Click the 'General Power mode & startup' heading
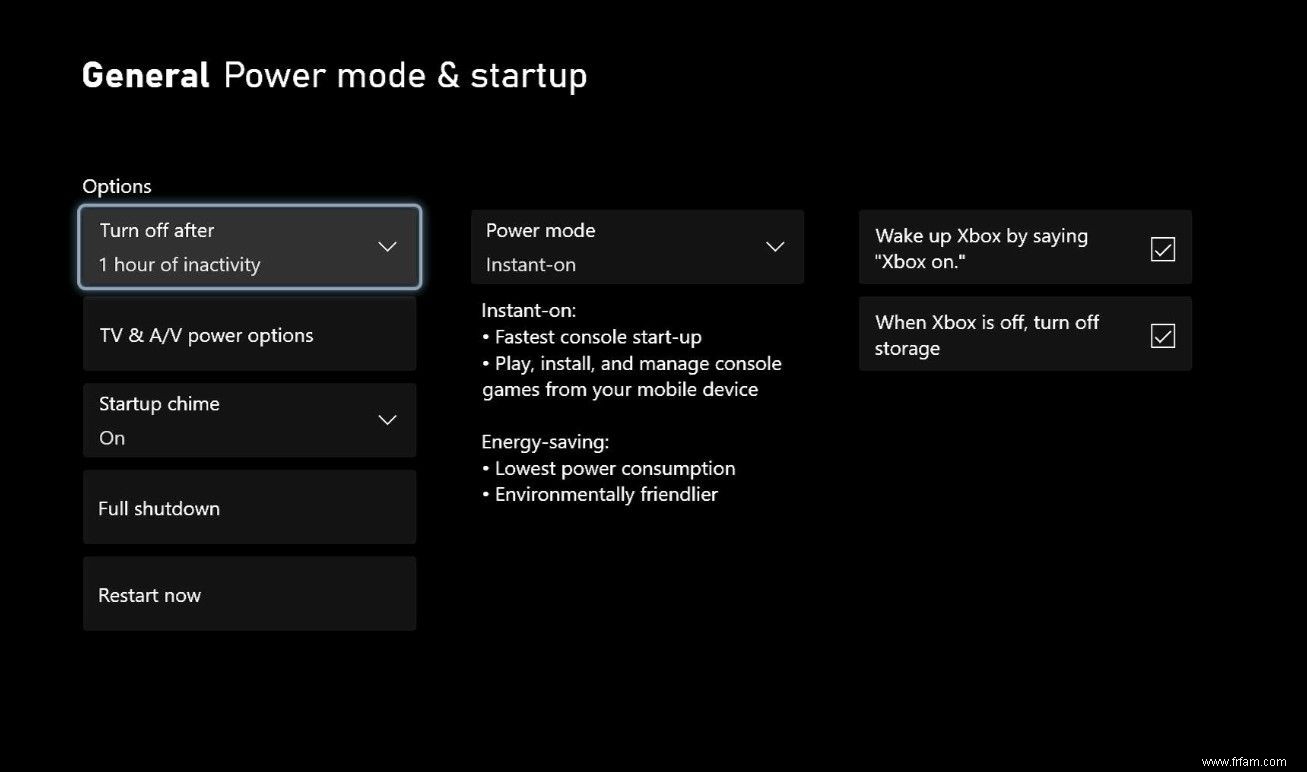This screenshot has width=1307, height=772. point(334,75)
